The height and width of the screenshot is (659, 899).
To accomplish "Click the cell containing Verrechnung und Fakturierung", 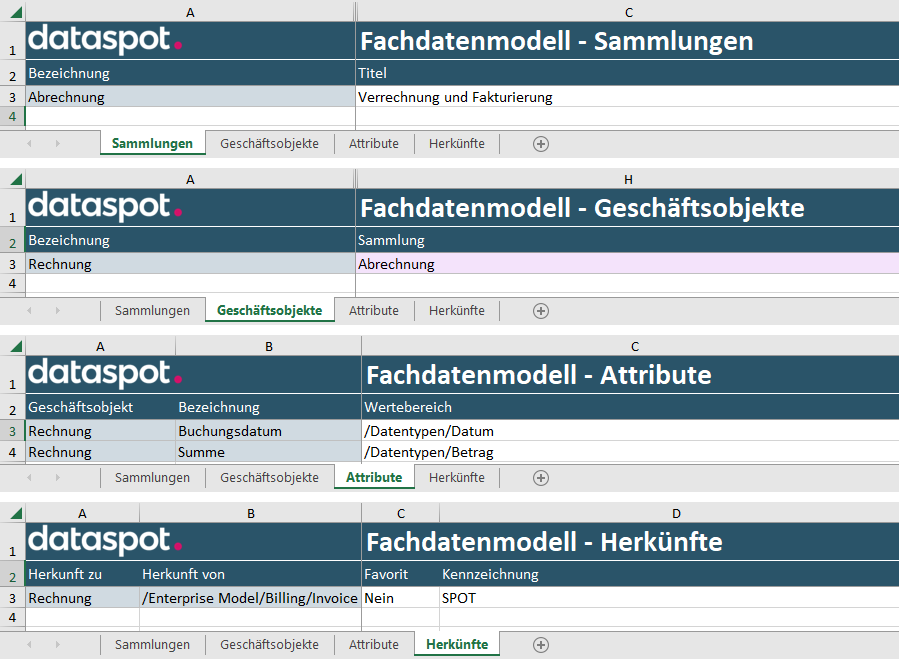I will point(626,98).
